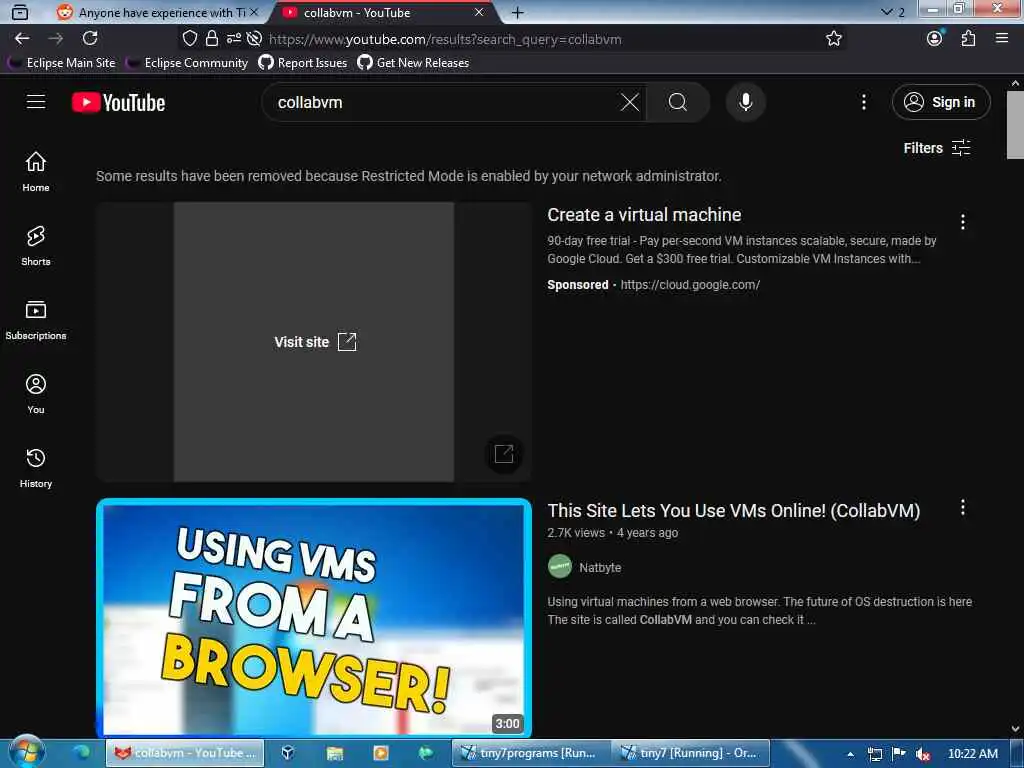1024x768 pixels.
Task: Open Action Center flag tray icon
Action: 899,754
